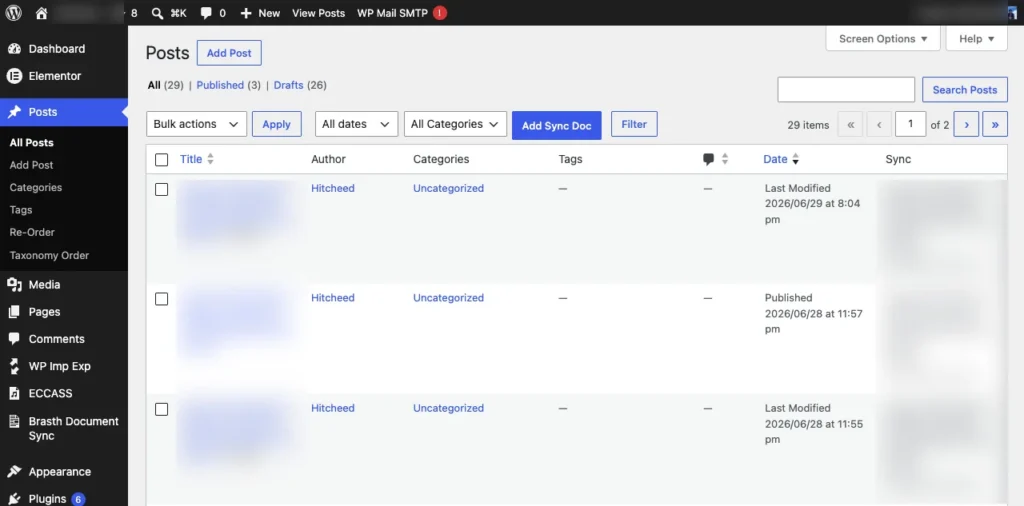1024x506 pixels.
Task: Click the Plugins update count badge
Action: (78, 499)
